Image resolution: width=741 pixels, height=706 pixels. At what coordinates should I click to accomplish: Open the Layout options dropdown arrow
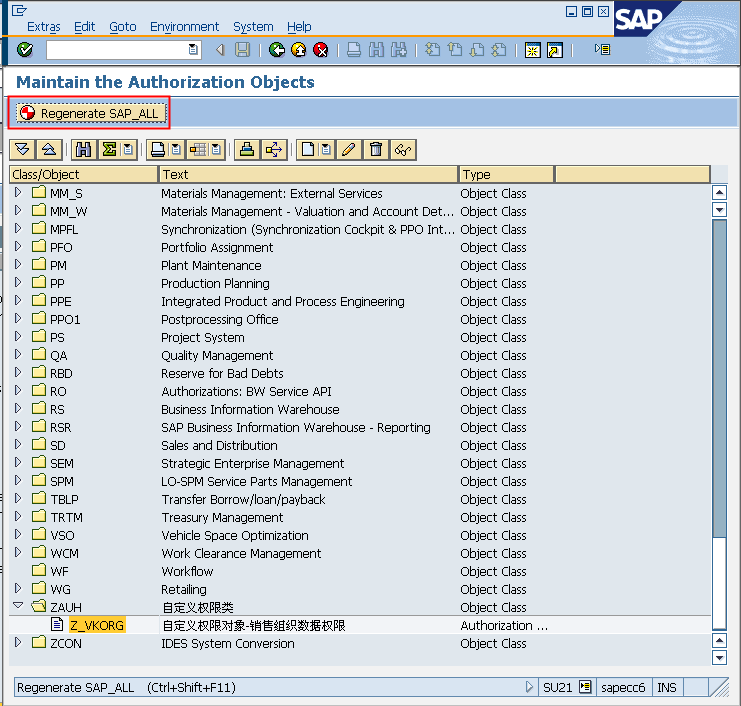[217, 150]
